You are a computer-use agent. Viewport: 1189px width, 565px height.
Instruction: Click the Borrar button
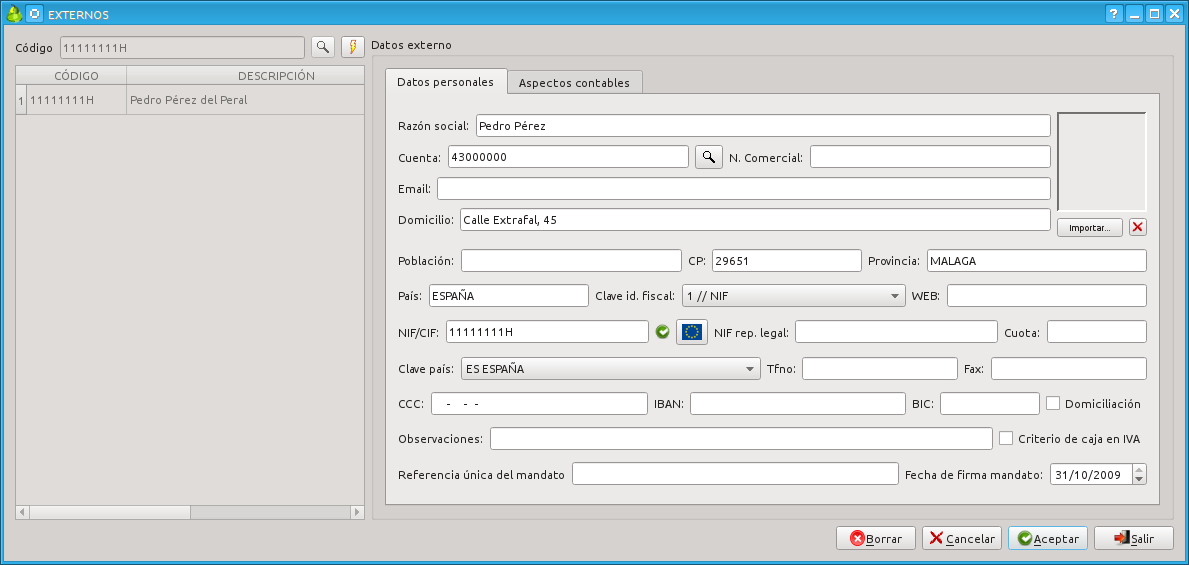(876, 538)
